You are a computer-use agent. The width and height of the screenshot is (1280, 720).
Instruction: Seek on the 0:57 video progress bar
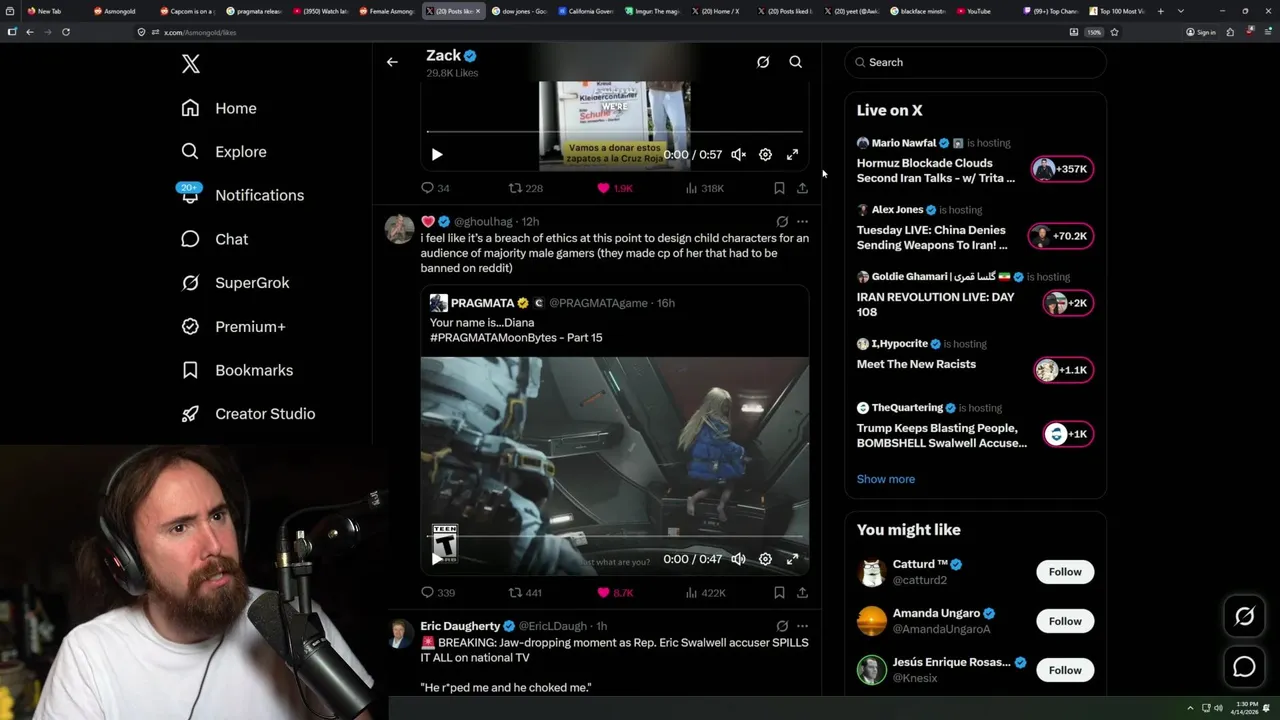614,132
